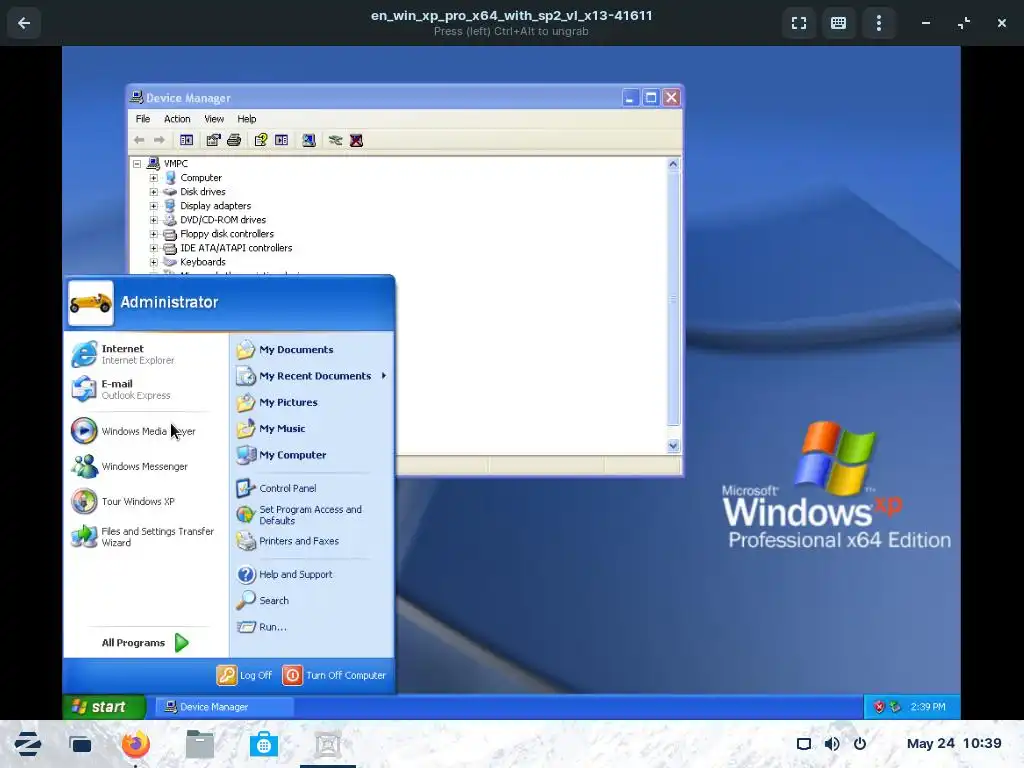1024x768 pixels.
Task: Launch Firefox from the host taskbar
Action: [135, 744]
